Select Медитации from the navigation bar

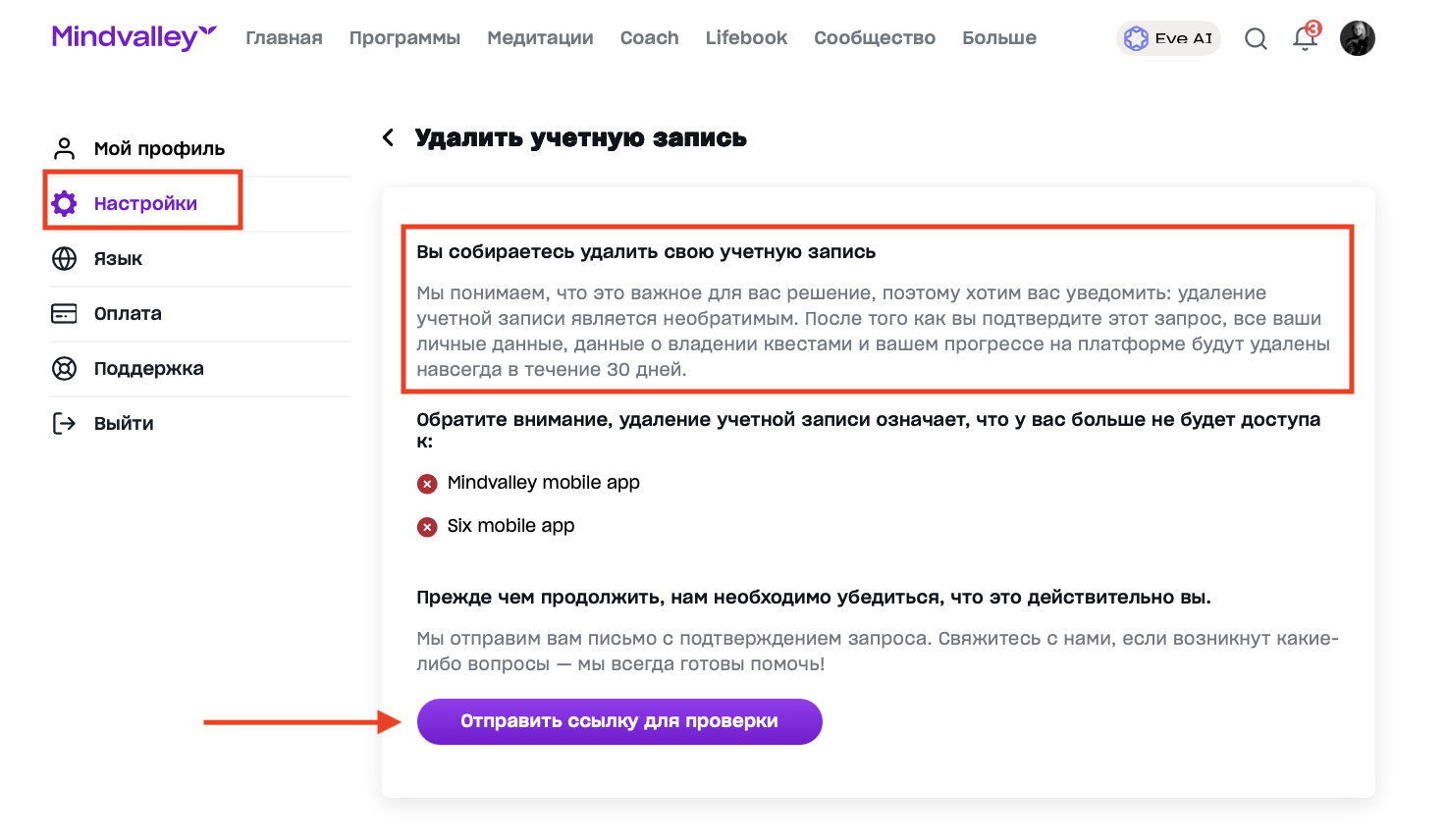pos(539,37)
